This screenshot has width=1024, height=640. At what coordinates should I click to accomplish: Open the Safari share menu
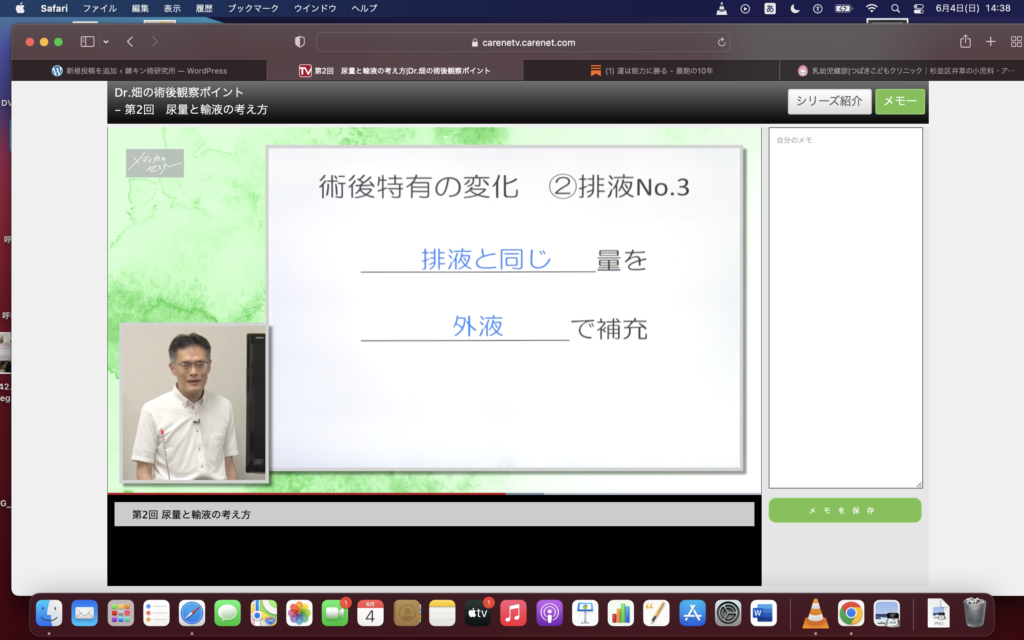click(x=965, y=42)
